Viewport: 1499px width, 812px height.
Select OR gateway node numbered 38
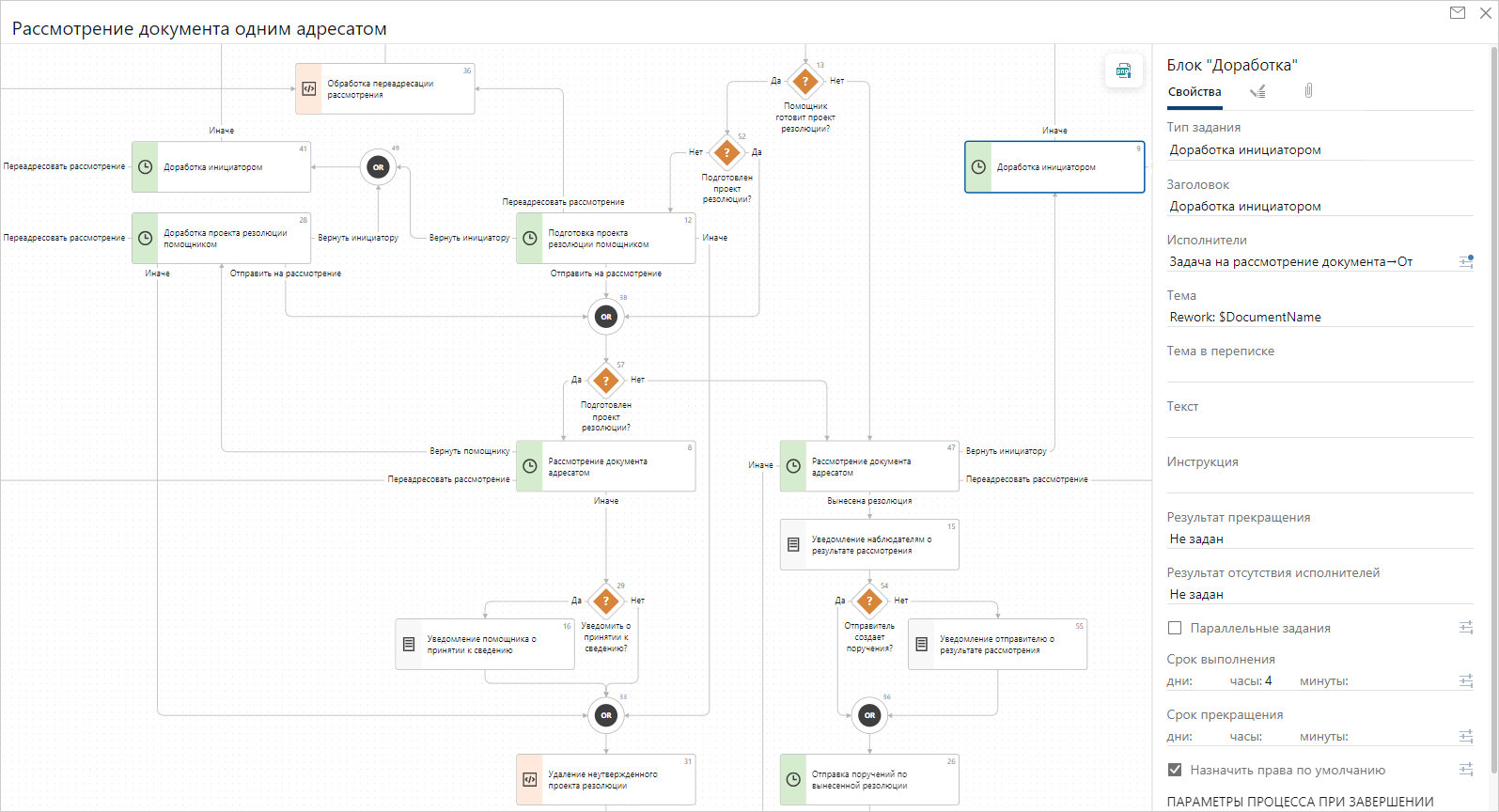pyautogui.click(x=606, y=317)
